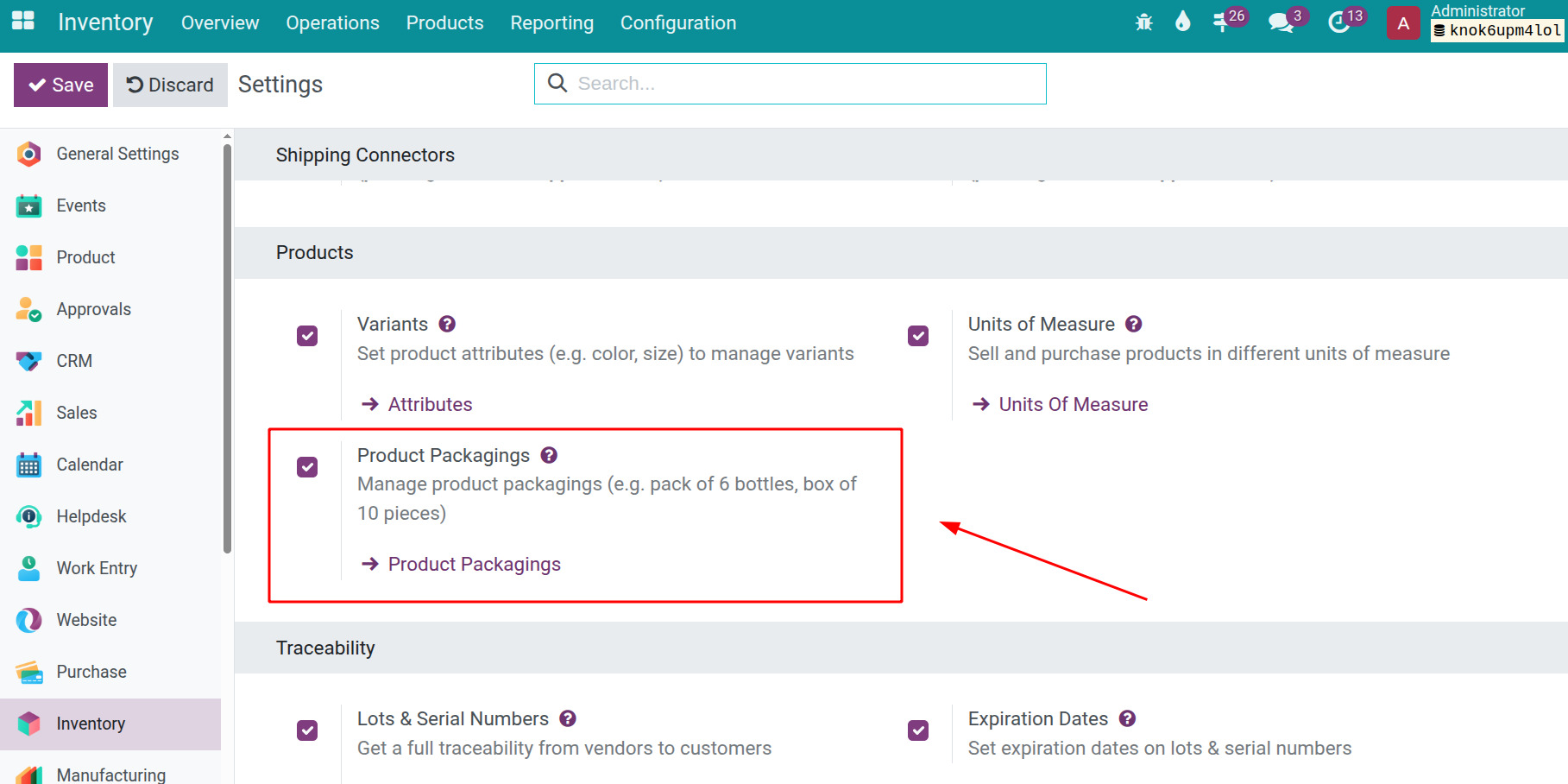Click the help icon next to Variants
The height and width of the screenshot is (784, 1568).
(447, 324)
